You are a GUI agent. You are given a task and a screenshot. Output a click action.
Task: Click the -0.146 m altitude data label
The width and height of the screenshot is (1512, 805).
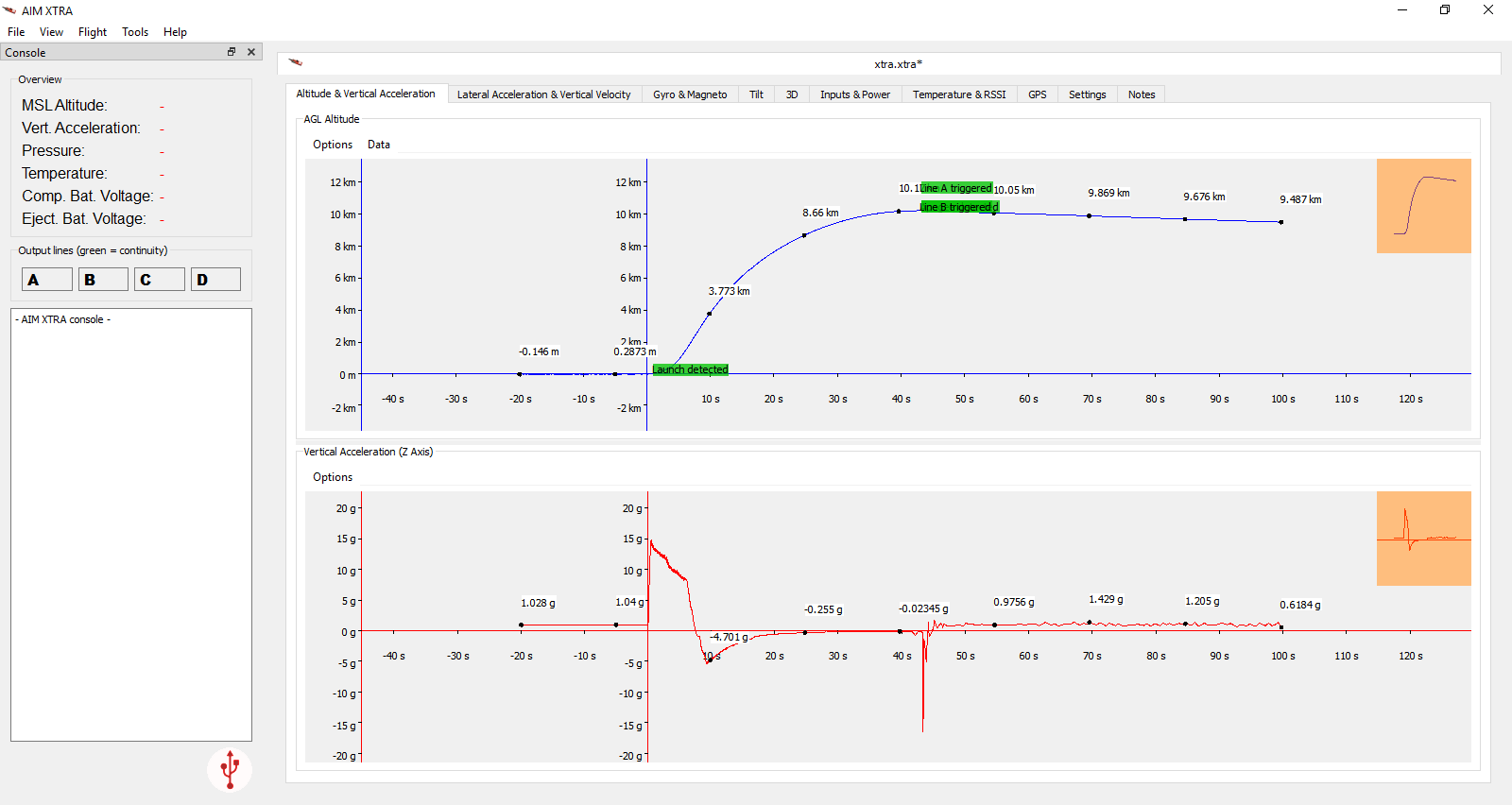pyautogui.click(x=539, y=351)
